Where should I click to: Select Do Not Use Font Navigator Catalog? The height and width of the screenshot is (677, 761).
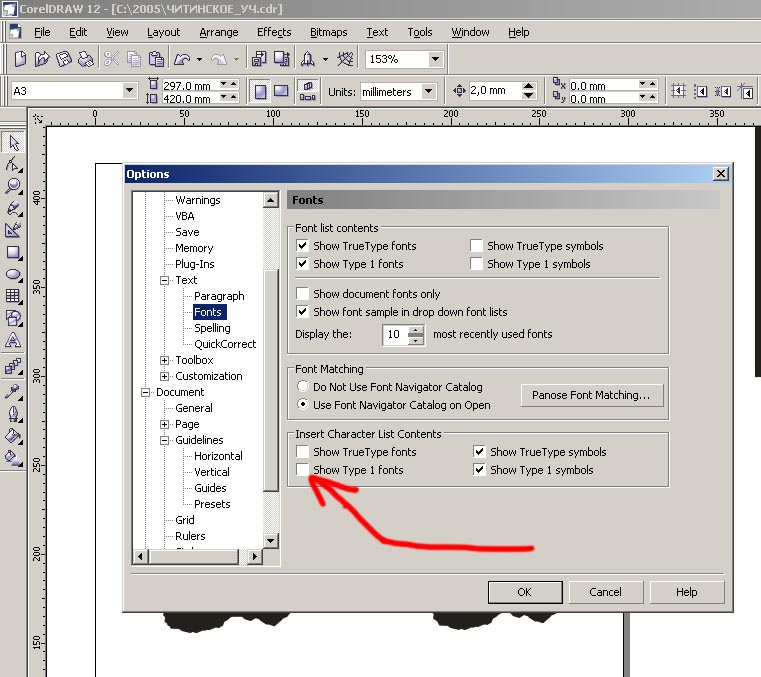tap(303, 386)
